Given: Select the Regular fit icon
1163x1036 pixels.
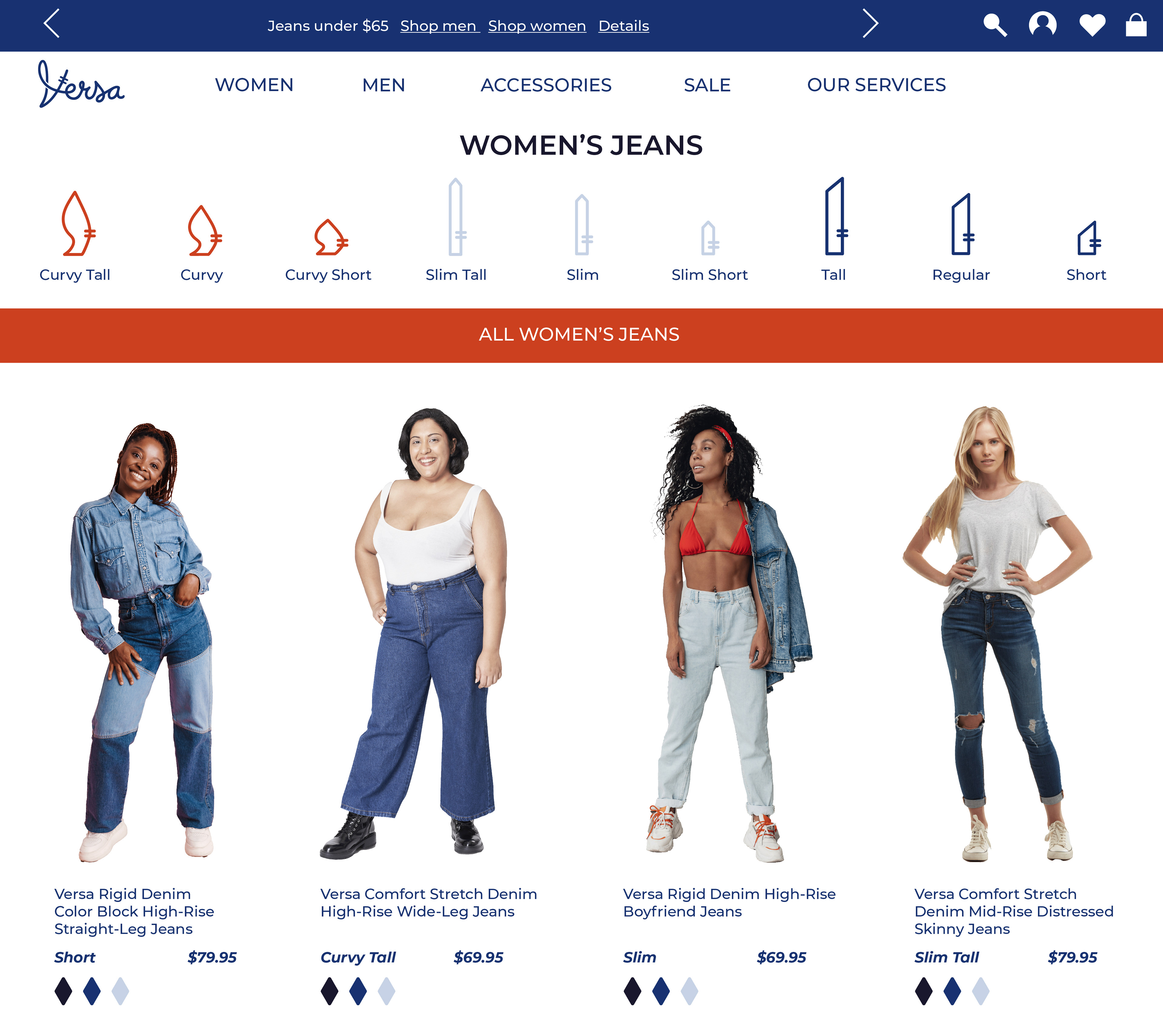Looking at the screenshot, I should pos(962,224).
